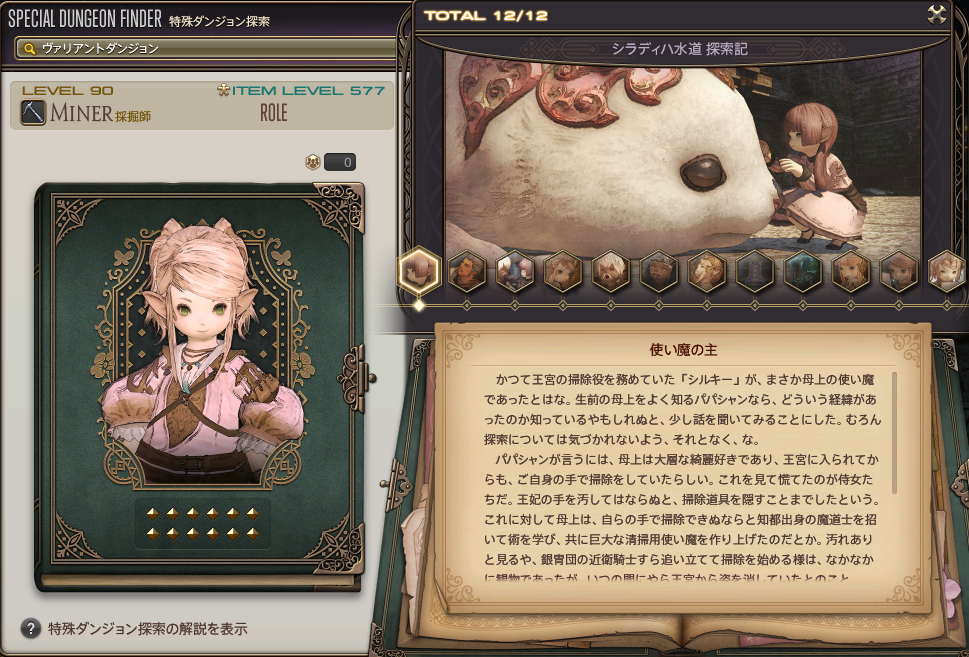Screen dimensions: 969x657
Task: Click the scrollbar in the 使い魔の主 text page
Action: tap(894, 433)
